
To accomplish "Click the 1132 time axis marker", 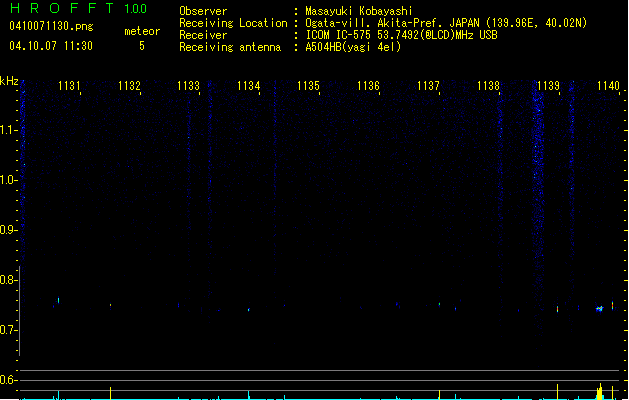I will 129,86.
